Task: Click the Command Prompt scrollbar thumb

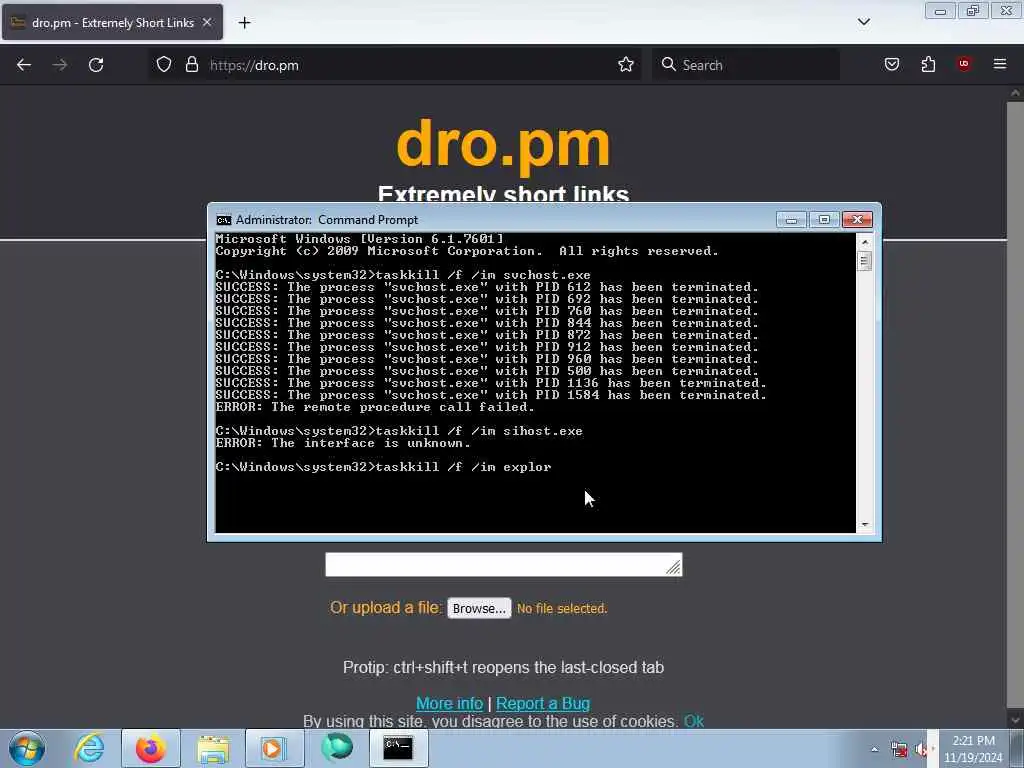Action: (865, 262)
